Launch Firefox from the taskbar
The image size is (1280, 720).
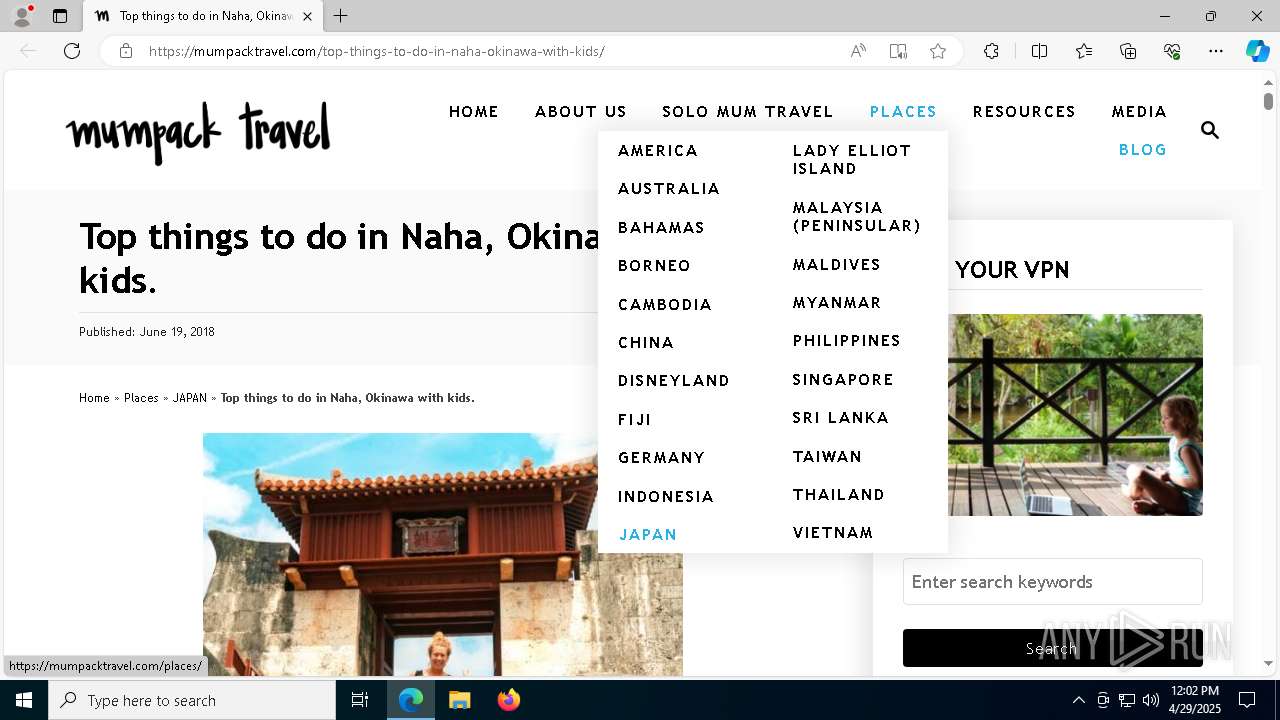509,700
